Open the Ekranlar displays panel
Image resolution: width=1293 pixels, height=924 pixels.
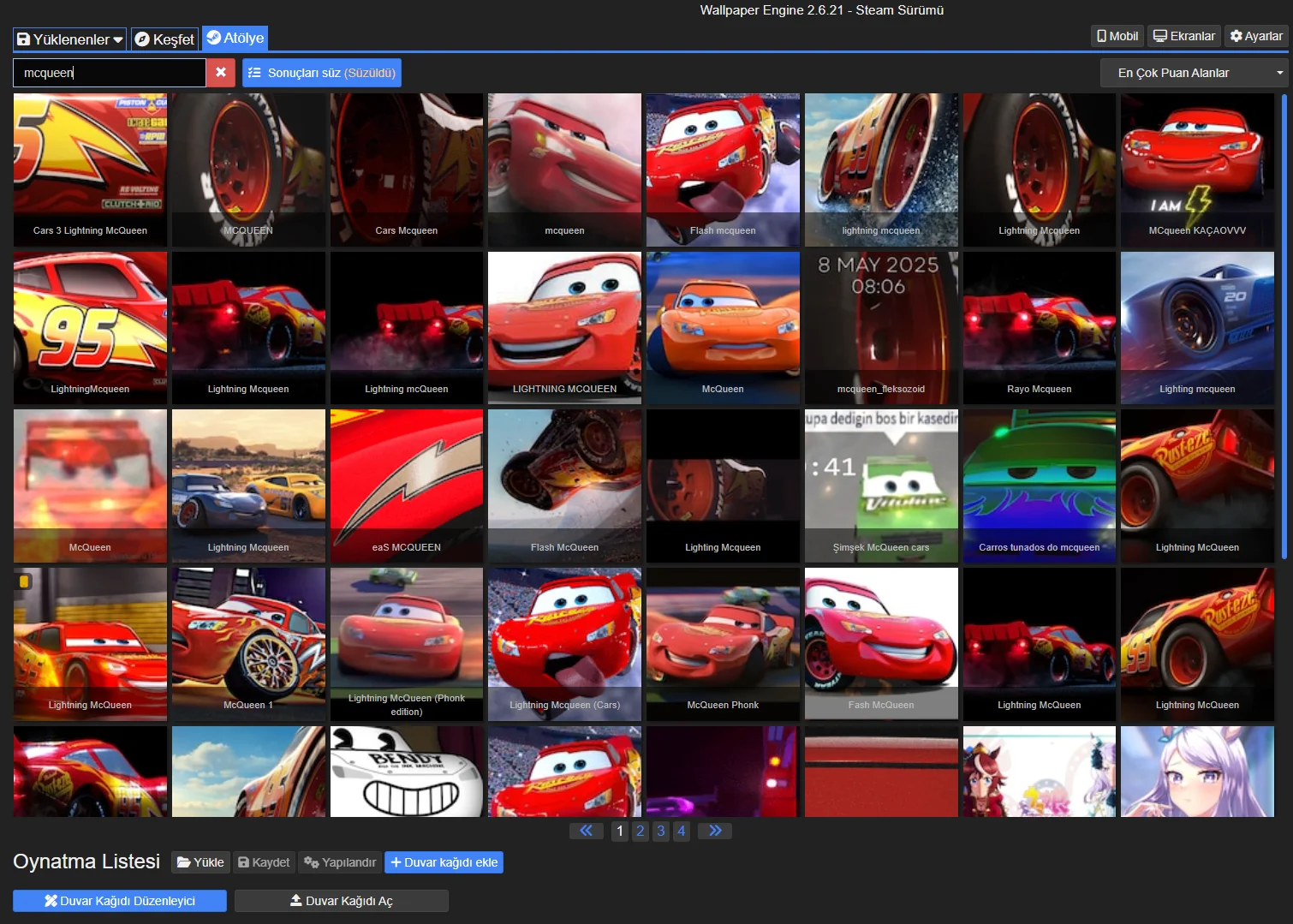[1184, 36]
